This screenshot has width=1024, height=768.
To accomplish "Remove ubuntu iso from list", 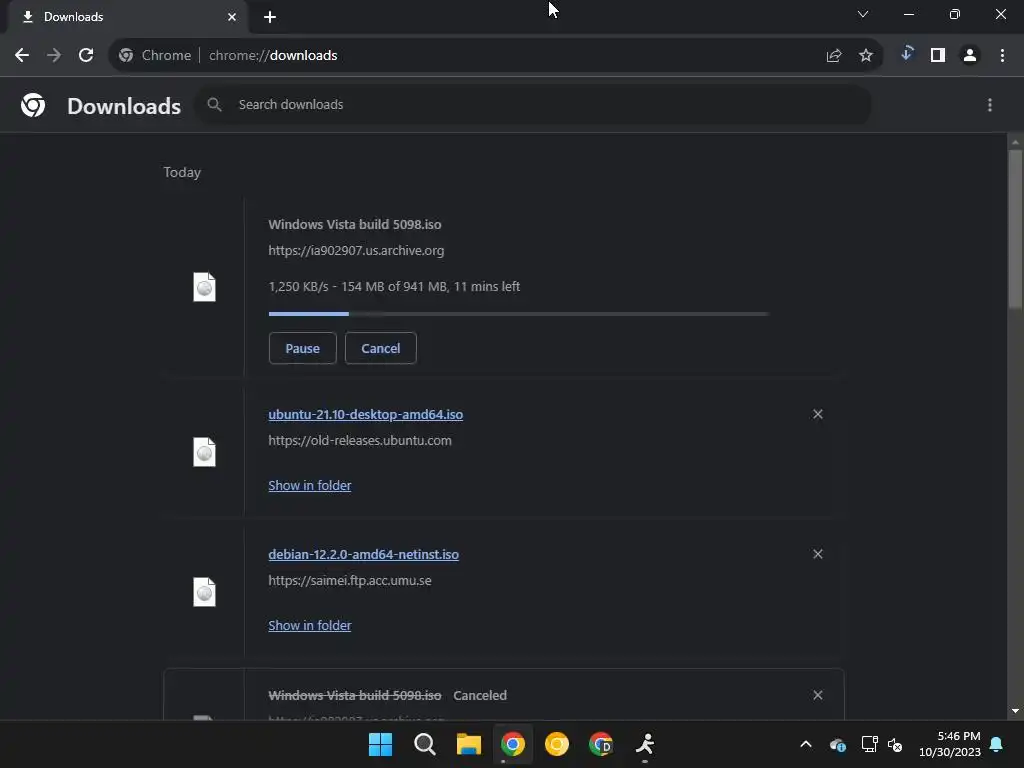I will click(x=818, y=414).
